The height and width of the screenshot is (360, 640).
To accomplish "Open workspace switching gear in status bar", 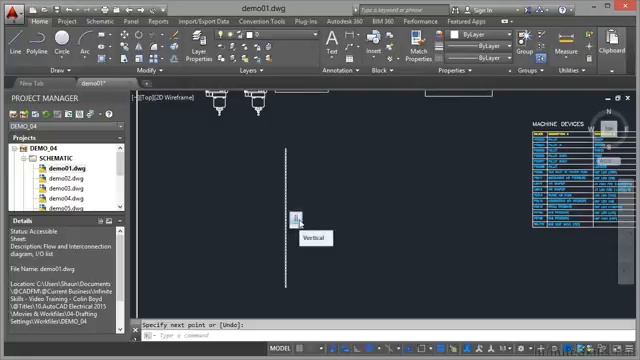I will coord(521,349).
